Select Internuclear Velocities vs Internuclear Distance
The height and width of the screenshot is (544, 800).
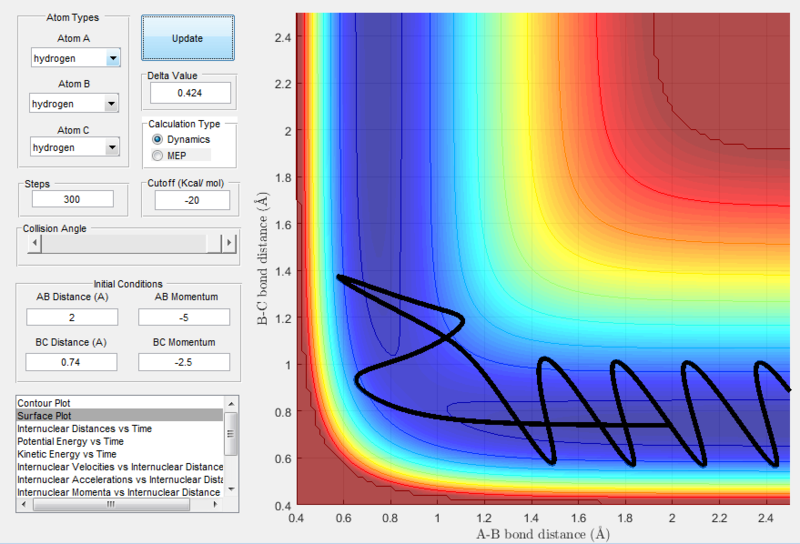(120, 467)
